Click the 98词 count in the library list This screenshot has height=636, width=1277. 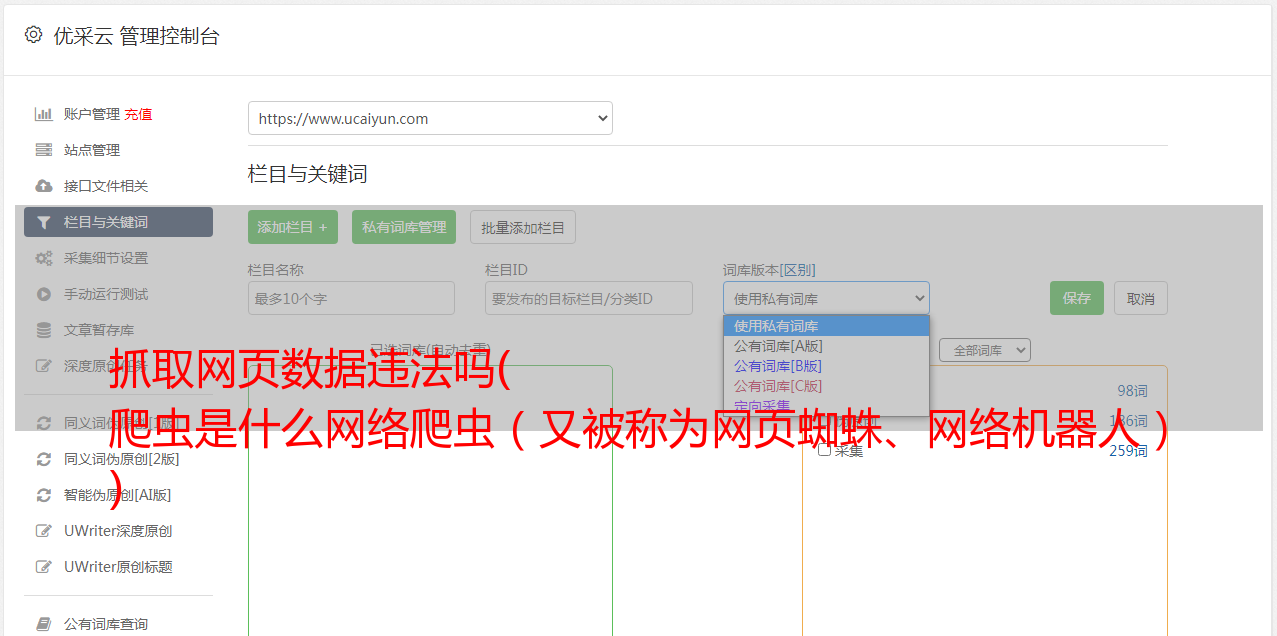point(1132,391)
